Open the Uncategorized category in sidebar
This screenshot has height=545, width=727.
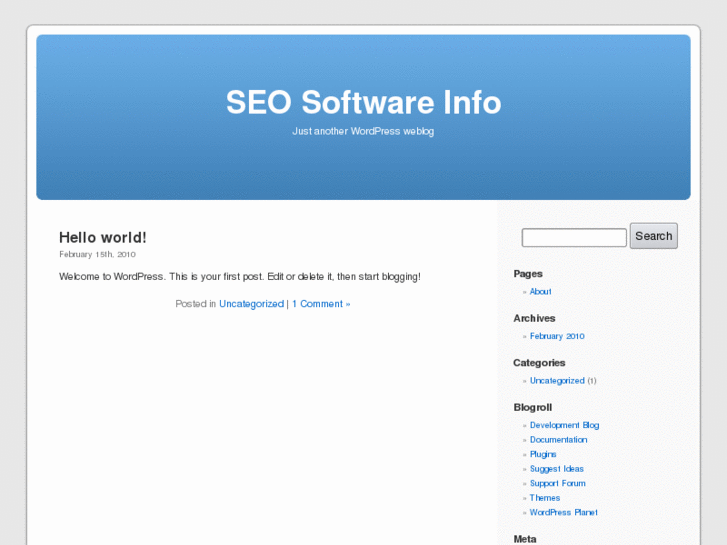[x=557, y=381]
